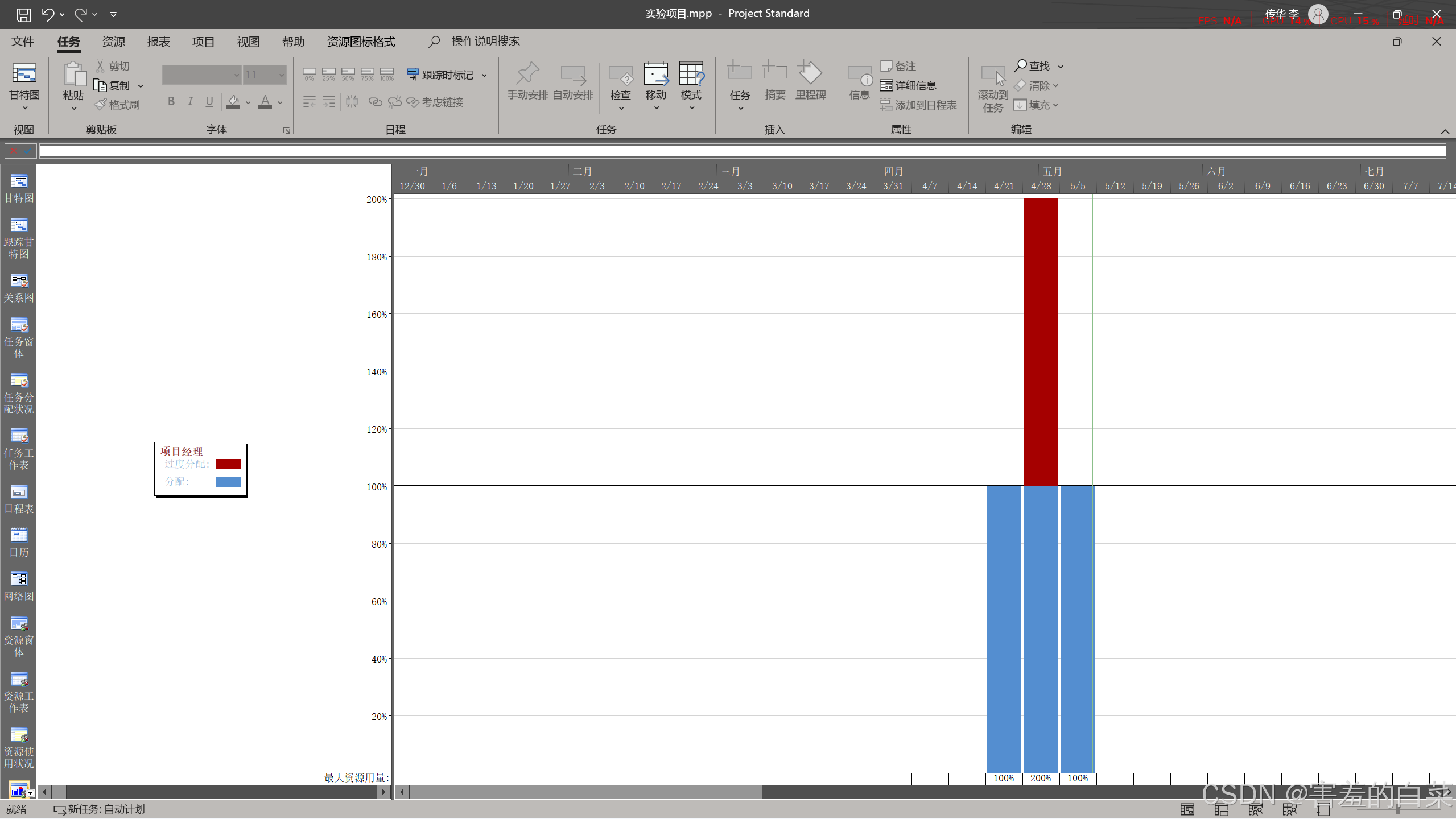Image resolution: width=1456 pixels, height=819 pixels.
Task: Toggle 自动安排 scheduling mode
Action: [572, 82]
